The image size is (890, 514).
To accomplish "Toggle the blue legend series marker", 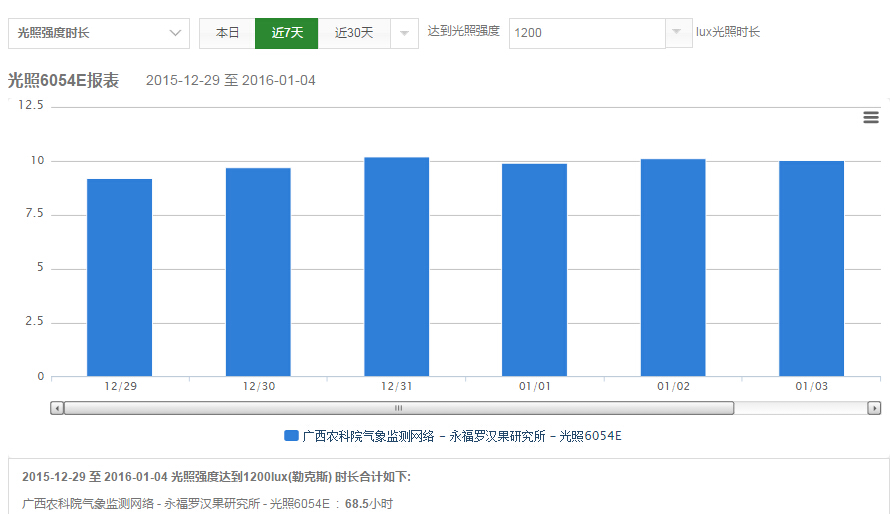I will pos(291,436).
